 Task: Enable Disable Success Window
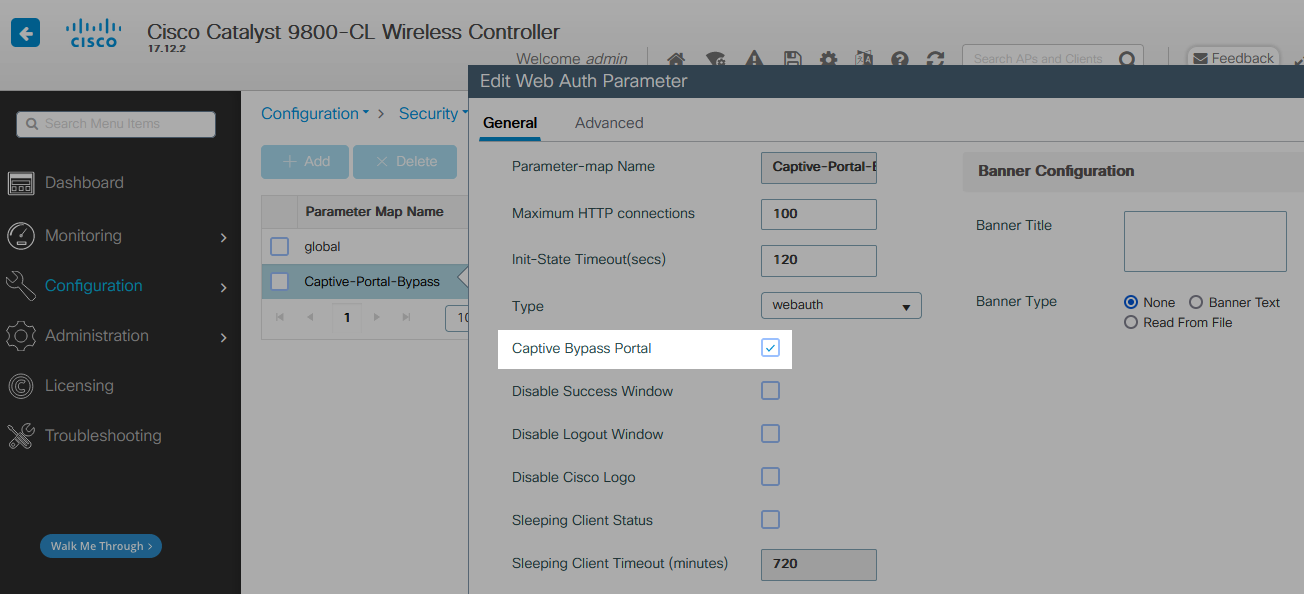[x=770, y=391]
